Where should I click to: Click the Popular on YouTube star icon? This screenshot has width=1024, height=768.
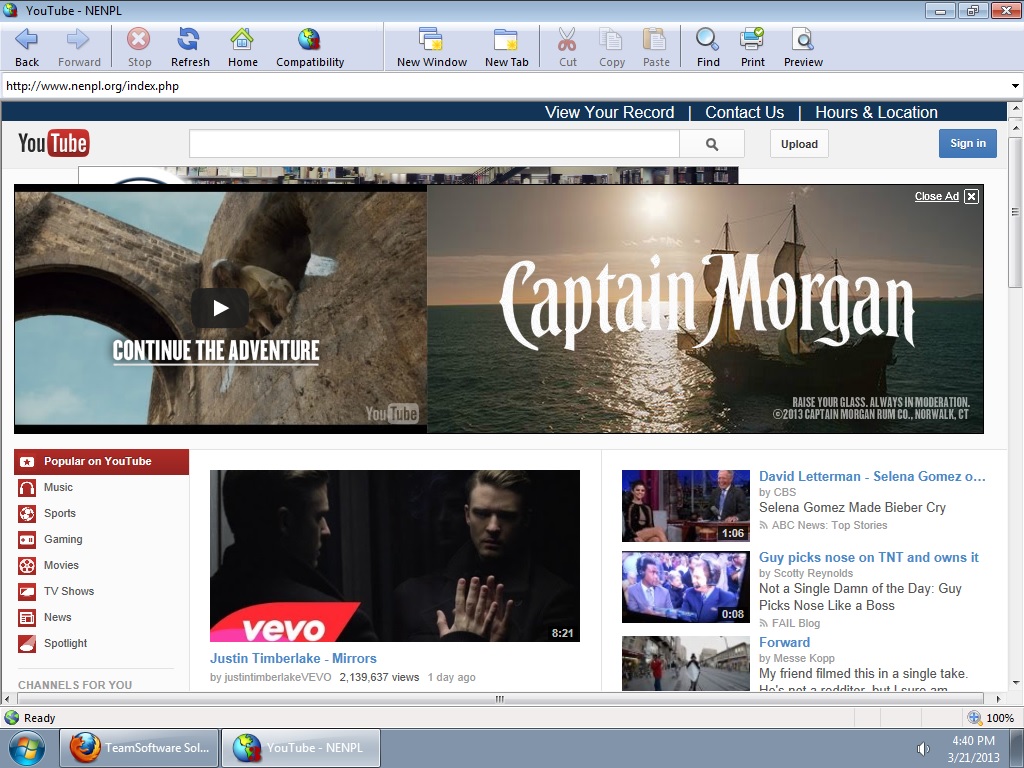[27, 462]
